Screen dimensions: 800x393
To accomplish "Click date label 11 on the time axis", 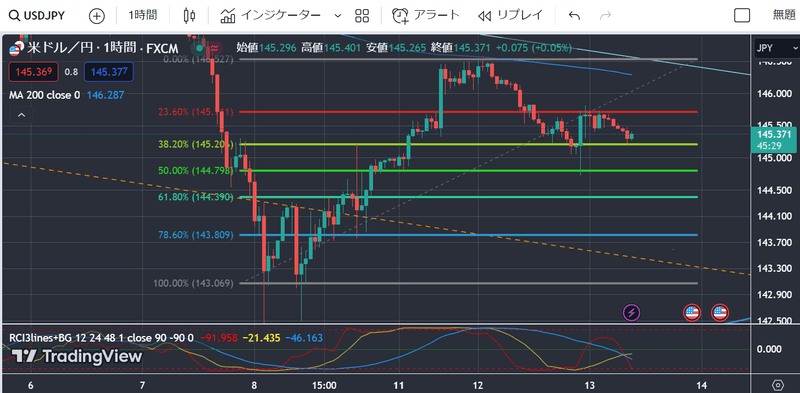I will click(399, 384).
